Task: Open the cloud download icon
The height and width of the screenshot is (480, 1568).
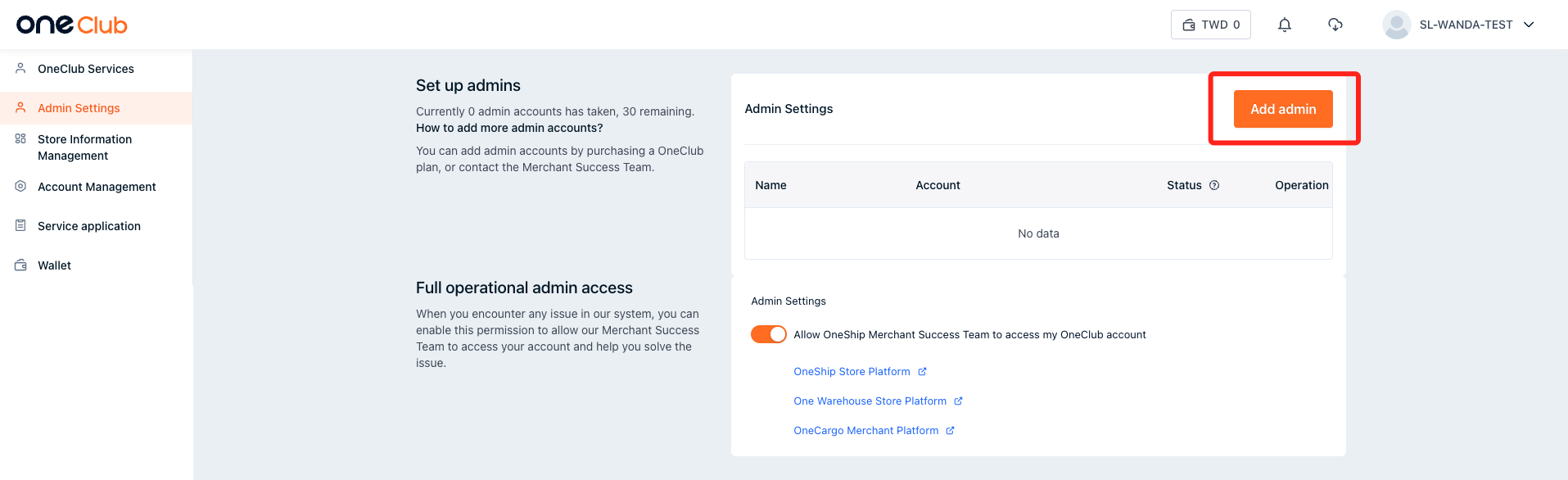Action: 1335,25
